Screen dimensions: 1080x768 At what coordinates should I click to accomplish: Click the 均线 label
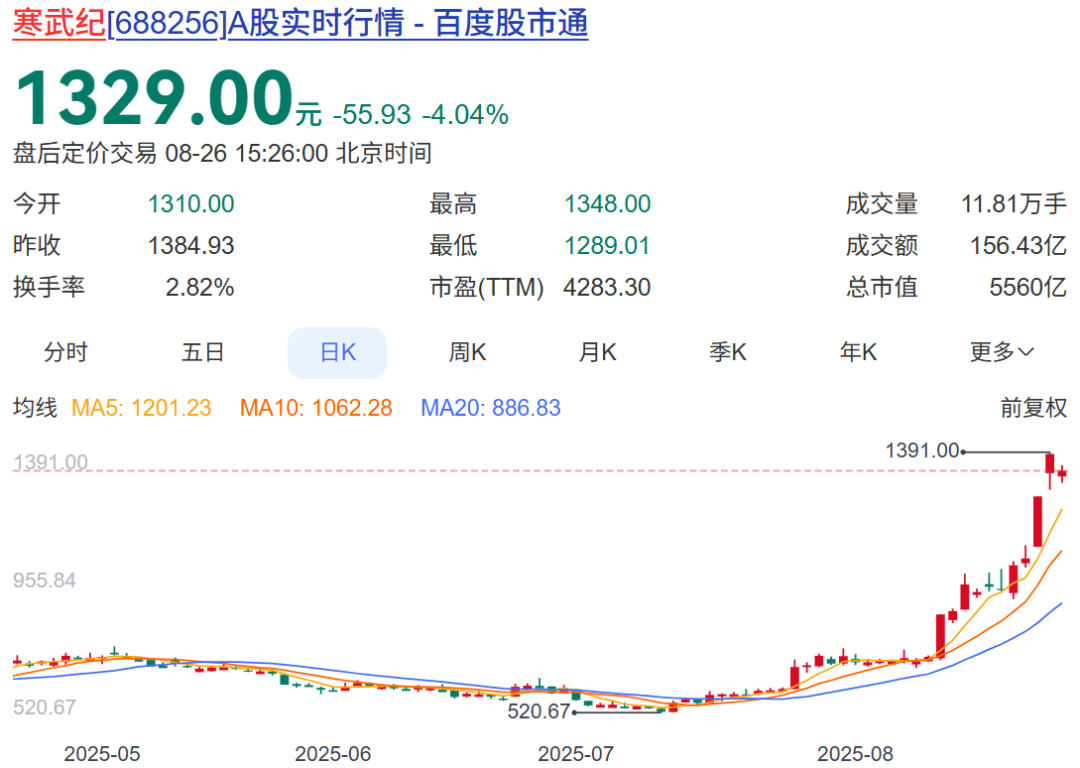(x=35, y=408)
